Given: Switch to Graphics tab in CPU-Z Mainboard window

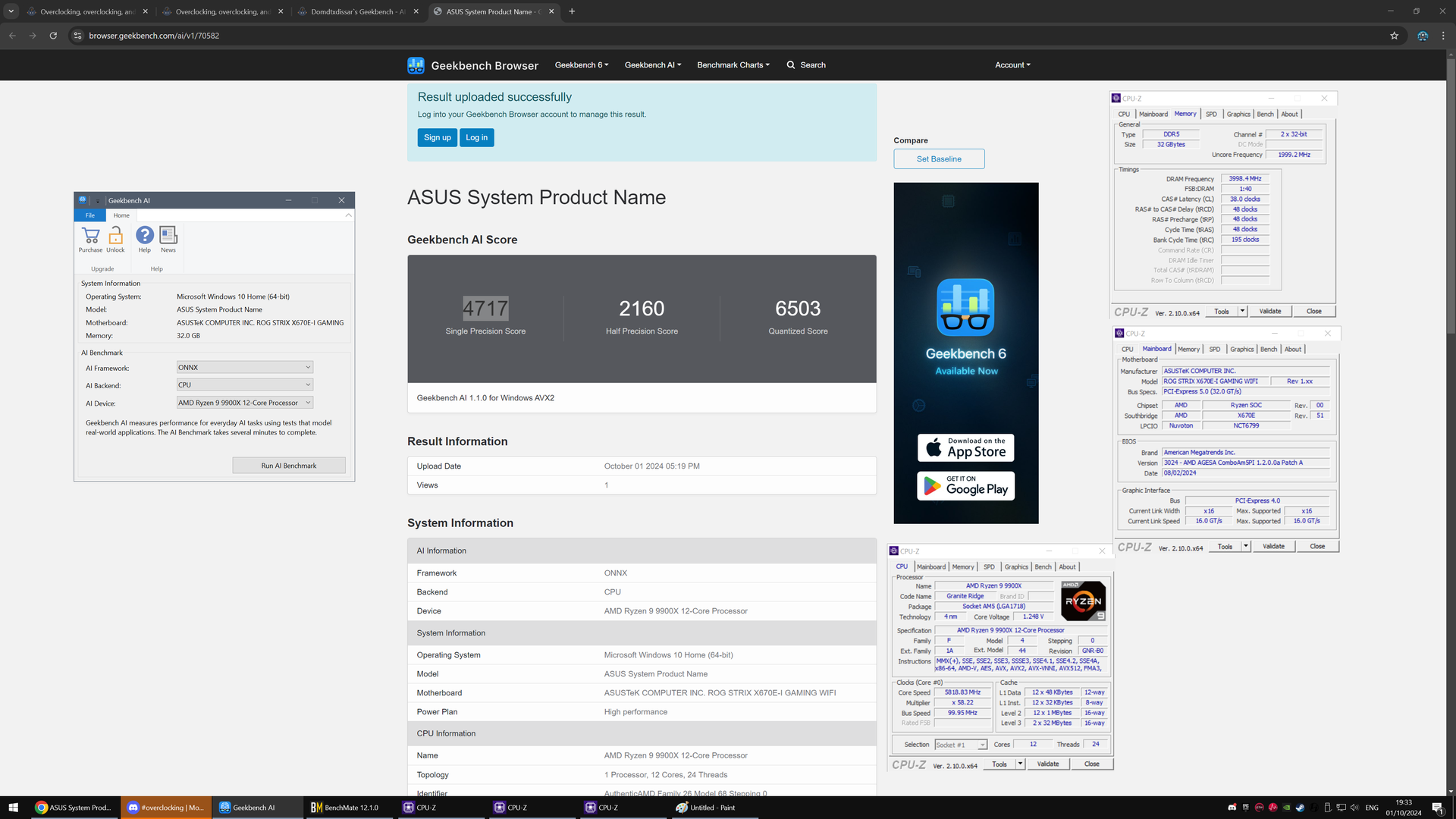Looking at the screenshot, I should 1241,350.
